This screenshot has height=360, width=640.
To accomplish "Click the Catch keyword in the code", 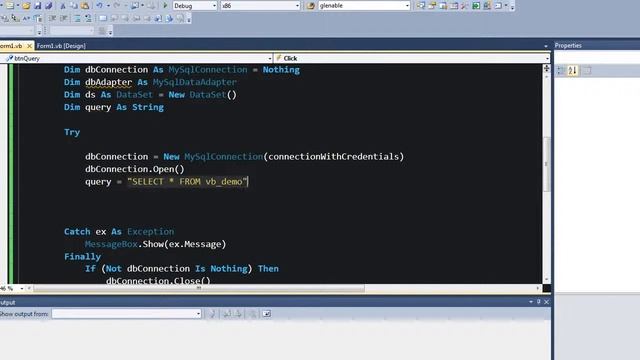I will click(77, 232).
